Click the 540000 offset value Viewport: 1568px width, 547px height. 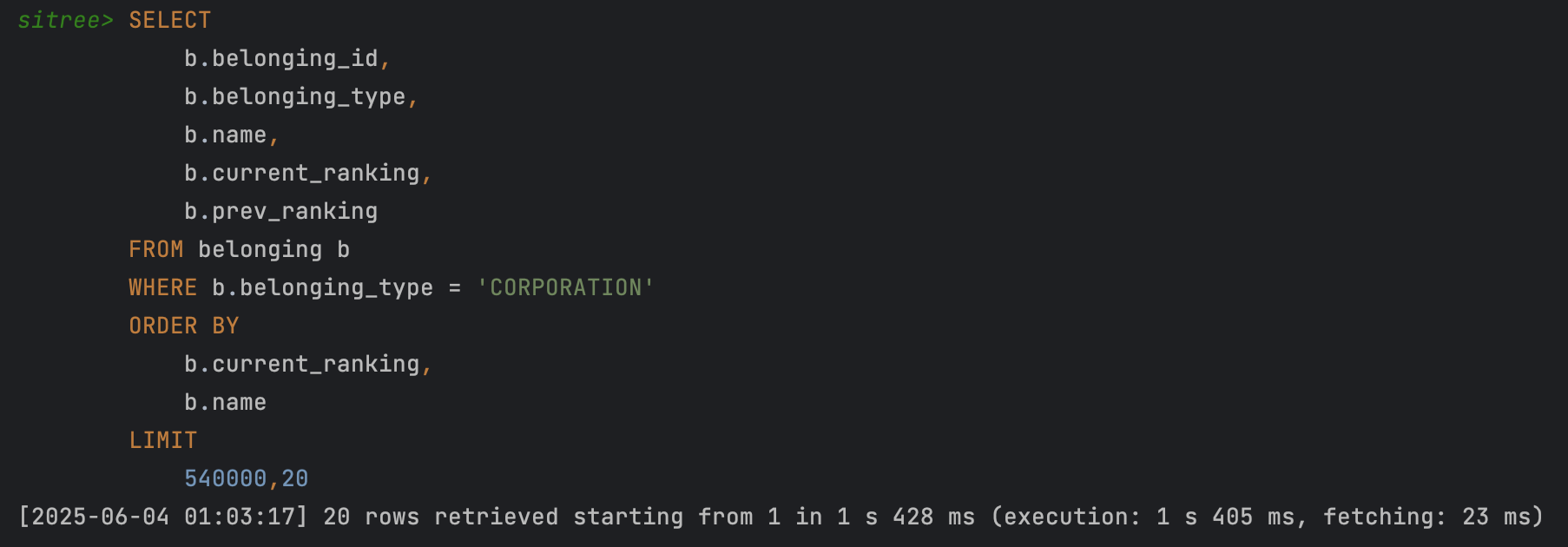pos(226,478)
